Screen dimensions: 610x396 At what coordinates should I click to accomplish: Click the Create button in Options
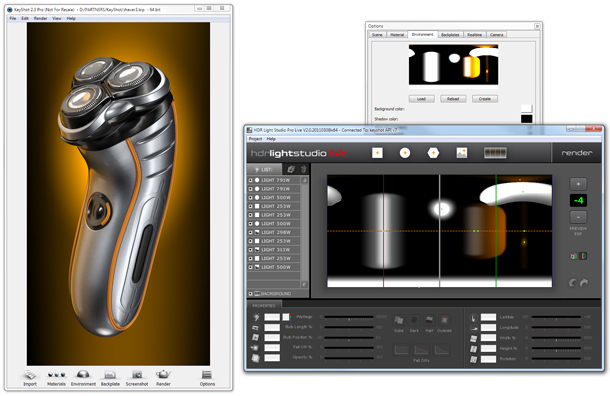(485, 99)
